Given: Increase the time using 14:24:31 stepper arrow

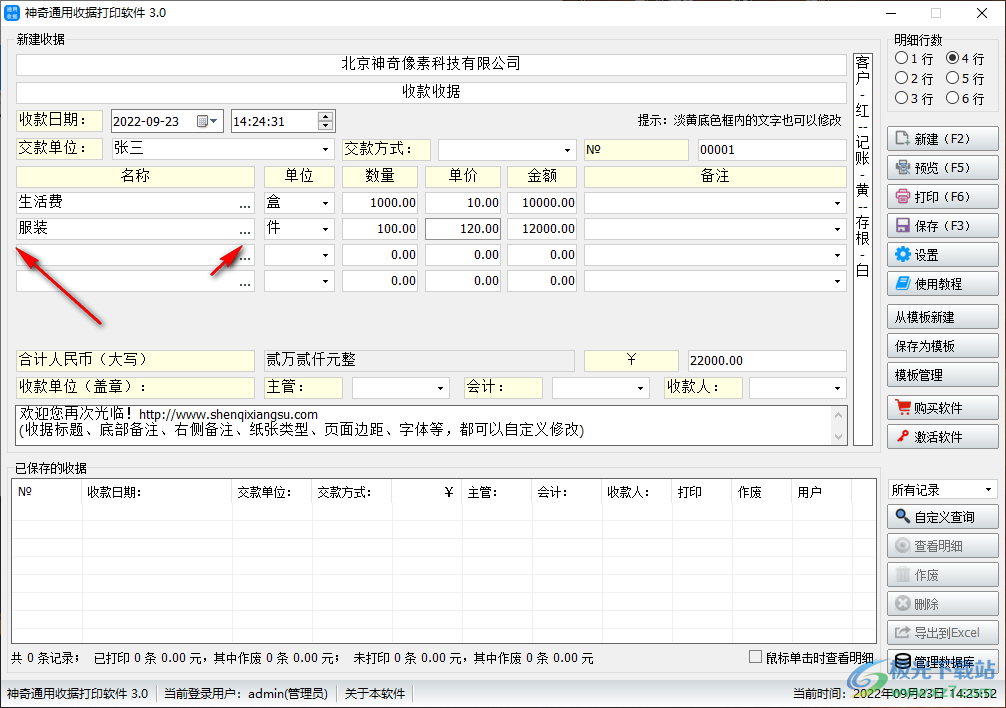Looking at the screenshot, I should (323, 115).
